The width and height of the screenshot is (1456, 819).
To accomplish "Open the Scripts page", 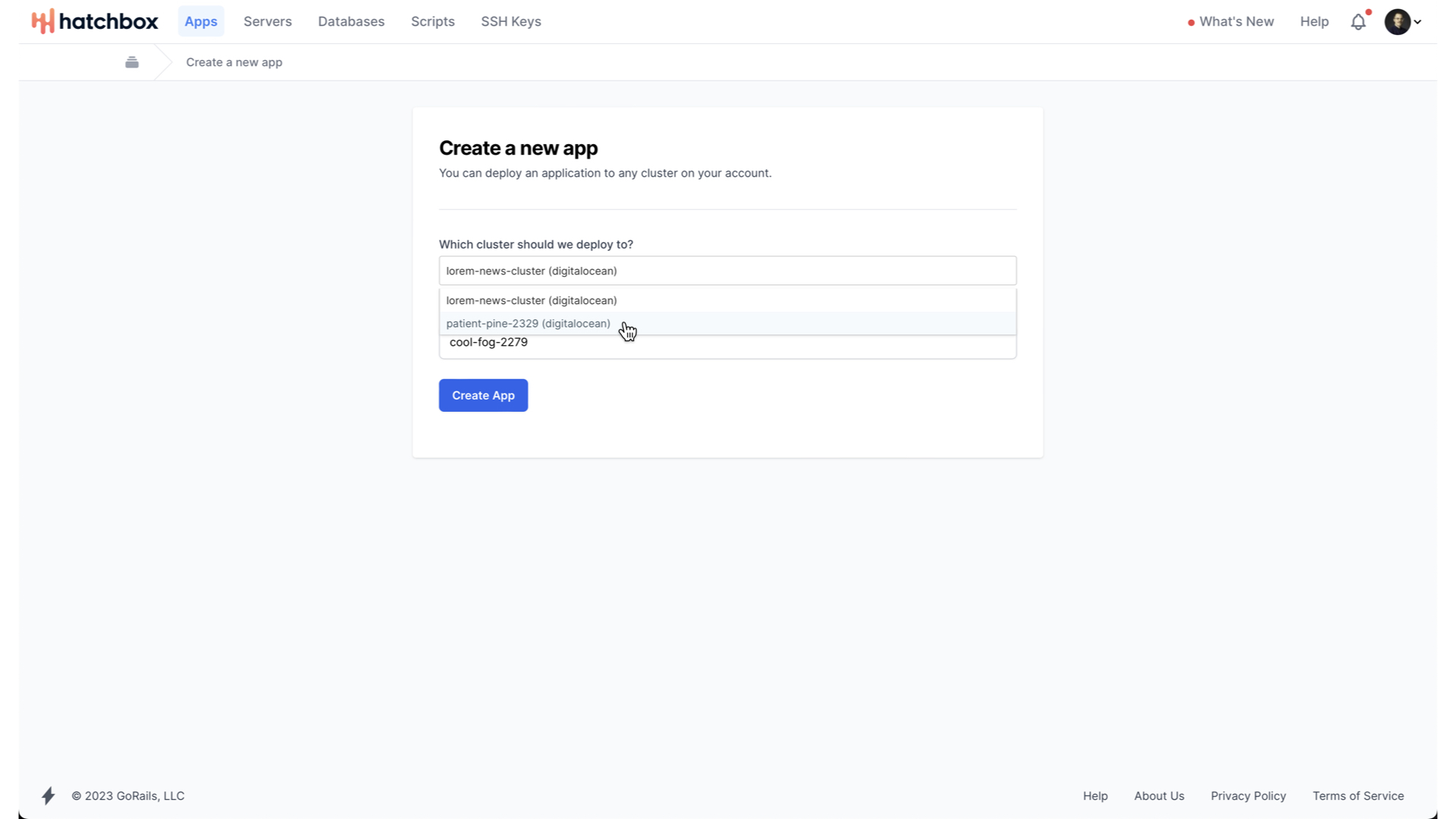I will tap(433, 22).
